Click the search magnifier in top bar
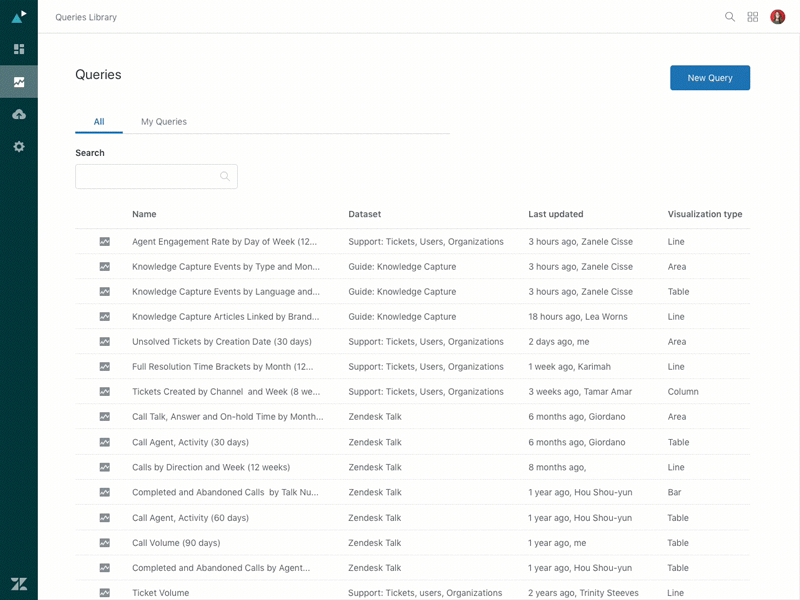 [730, 17]
